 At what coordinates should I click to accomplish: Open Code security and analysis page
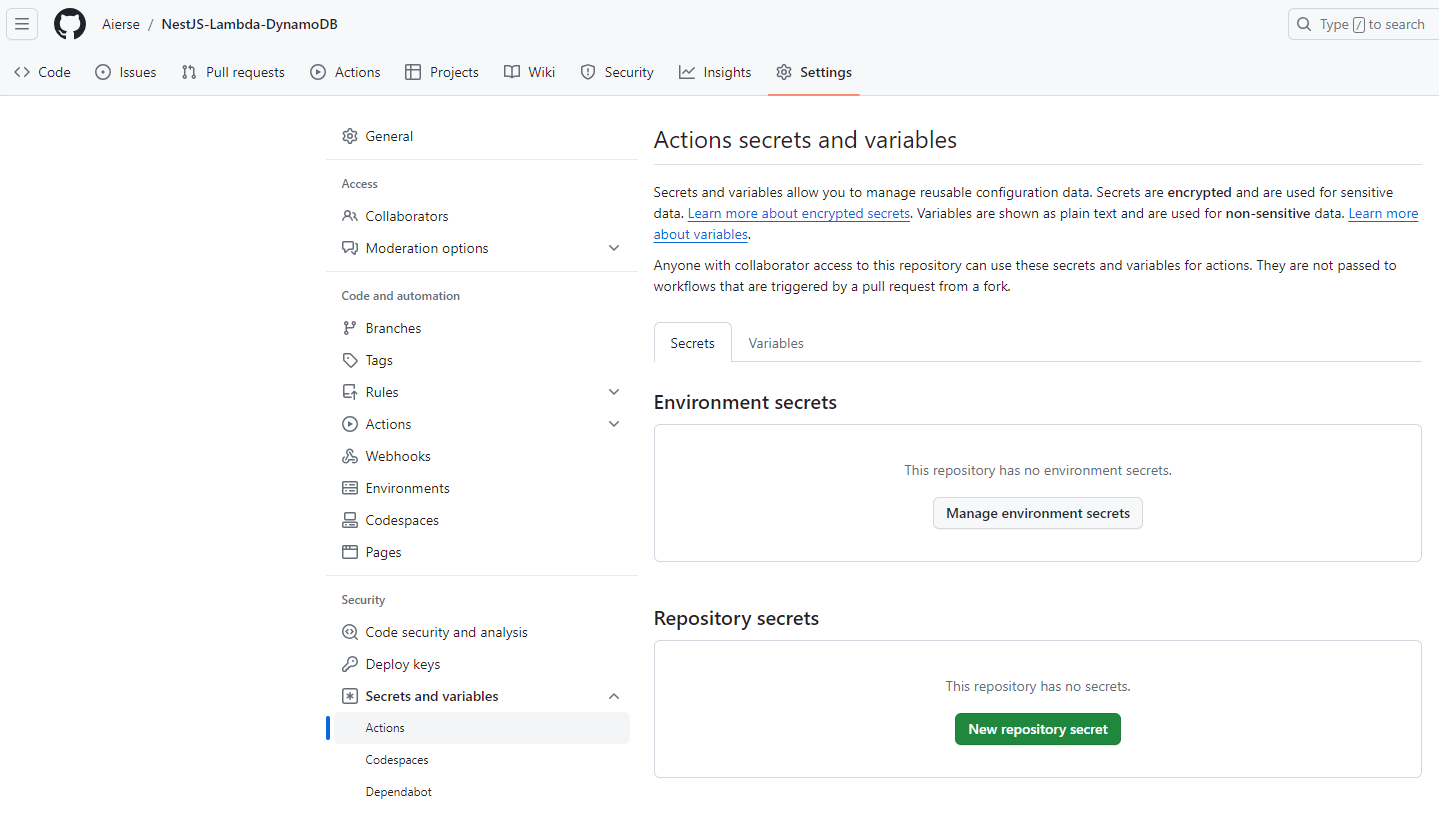click(482, 632)
